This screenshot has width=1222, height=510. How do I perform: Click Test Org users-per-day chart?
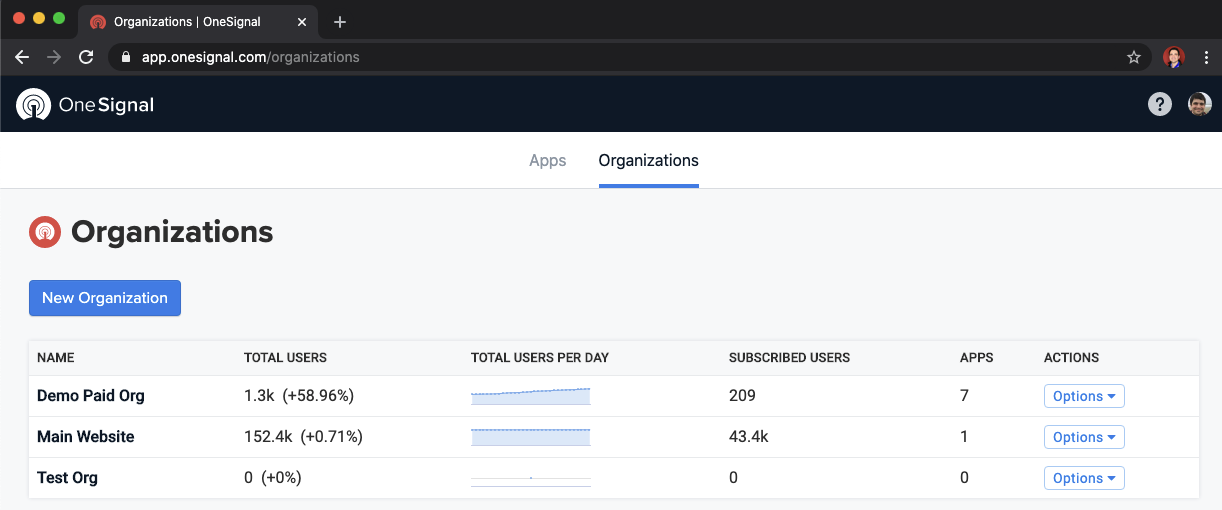(531, 478)
